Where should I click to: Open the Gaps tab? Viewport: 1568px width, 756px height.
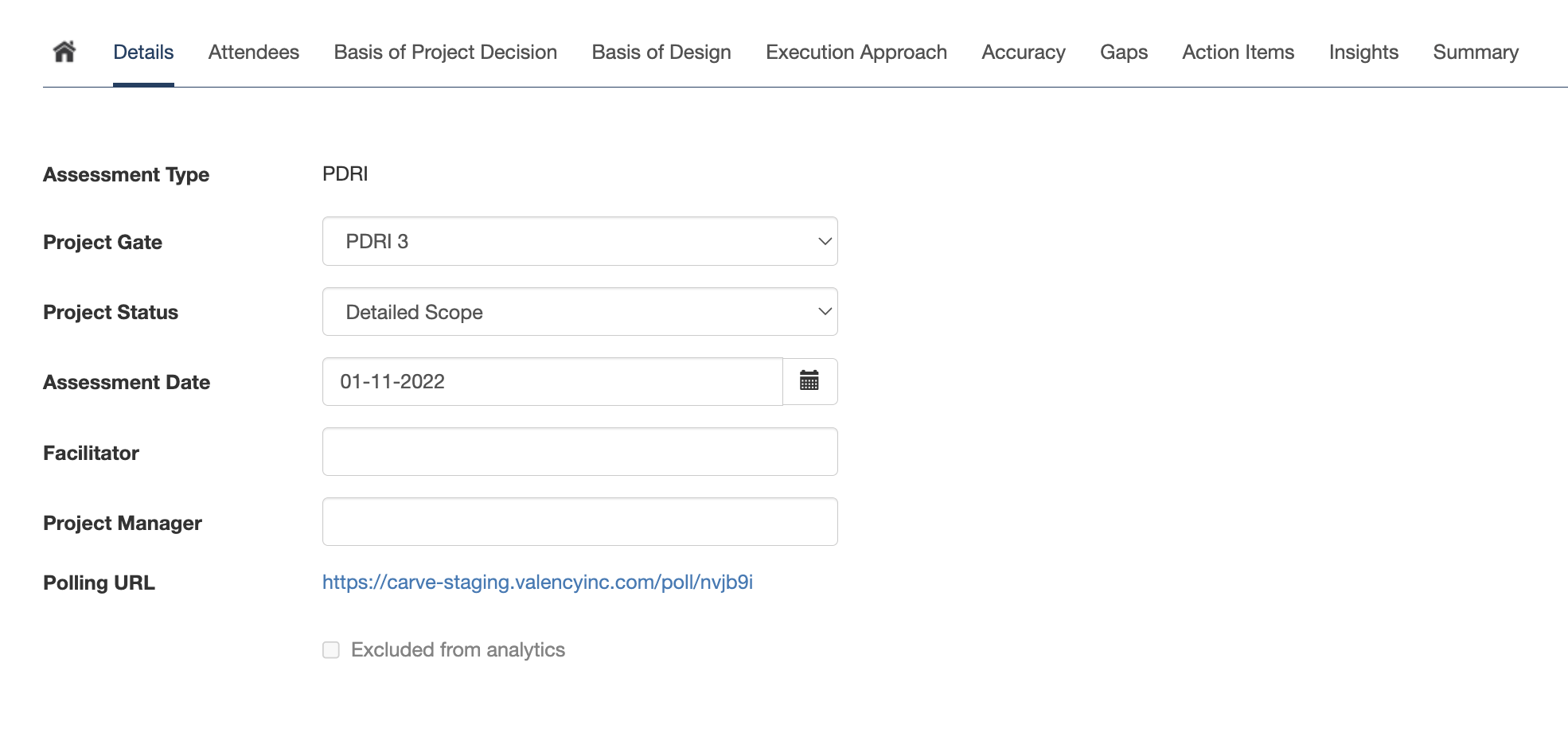click(1123, 53)
